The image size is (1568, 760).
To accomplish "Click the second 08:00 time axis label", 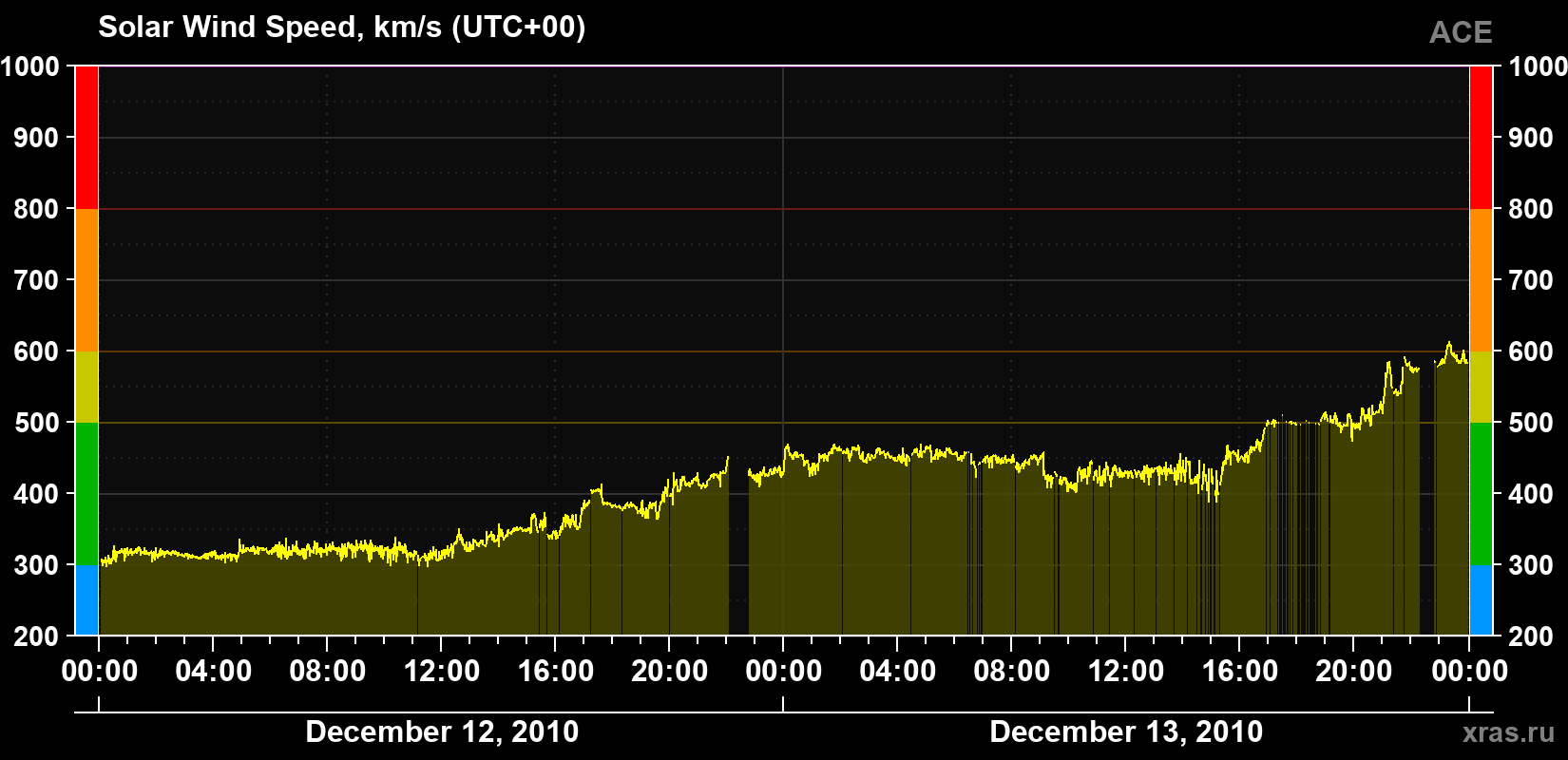I will [1012, 672].
